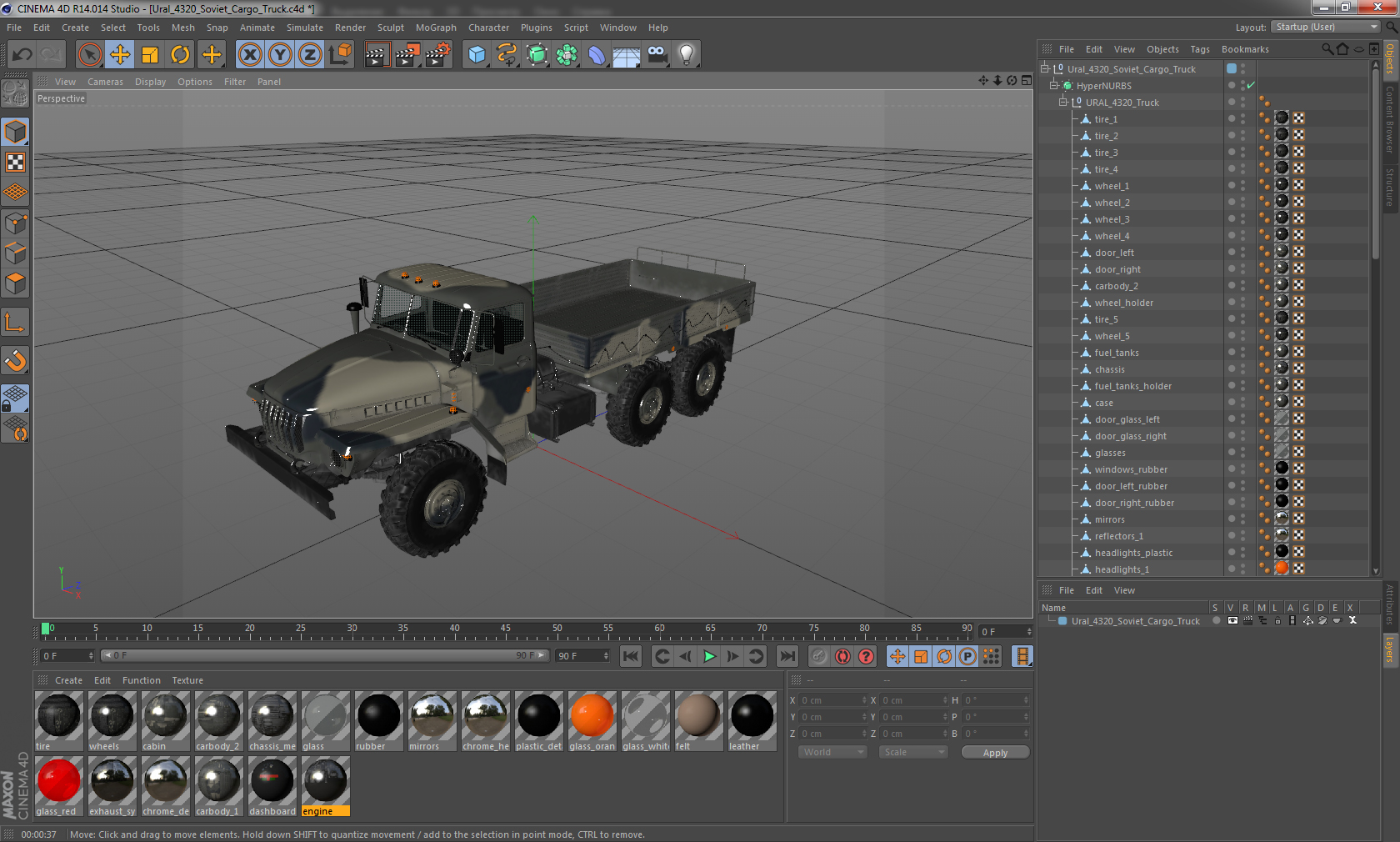The height and width of the screenshot is (842, 1400).
Task: Adjust the 90 F end frame stepper
Action: pyautogui.click(x=606, y=655)
